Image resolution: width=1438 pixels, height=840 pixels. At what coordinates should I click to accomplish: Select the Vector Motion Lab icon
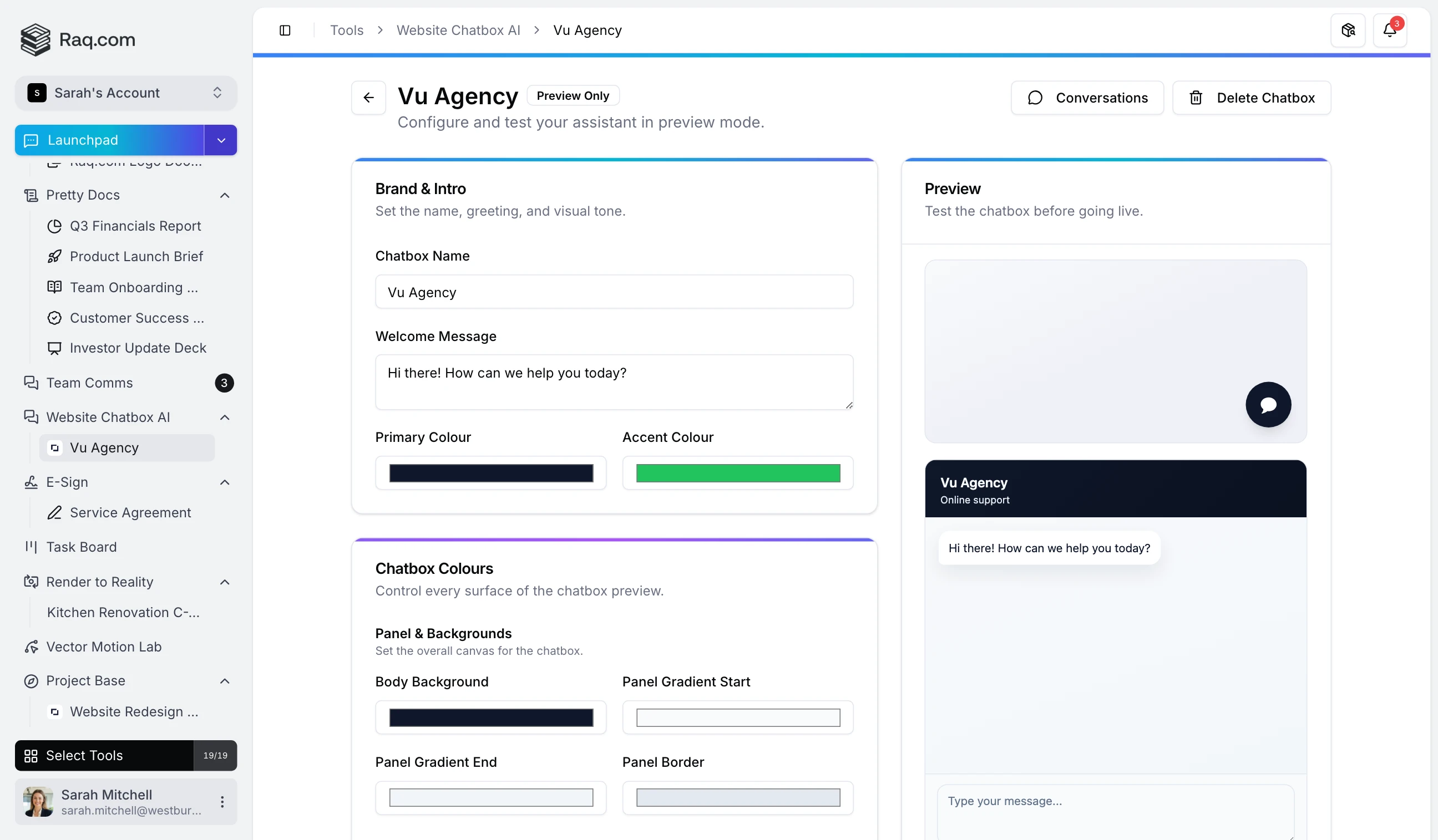click(32, 646)
